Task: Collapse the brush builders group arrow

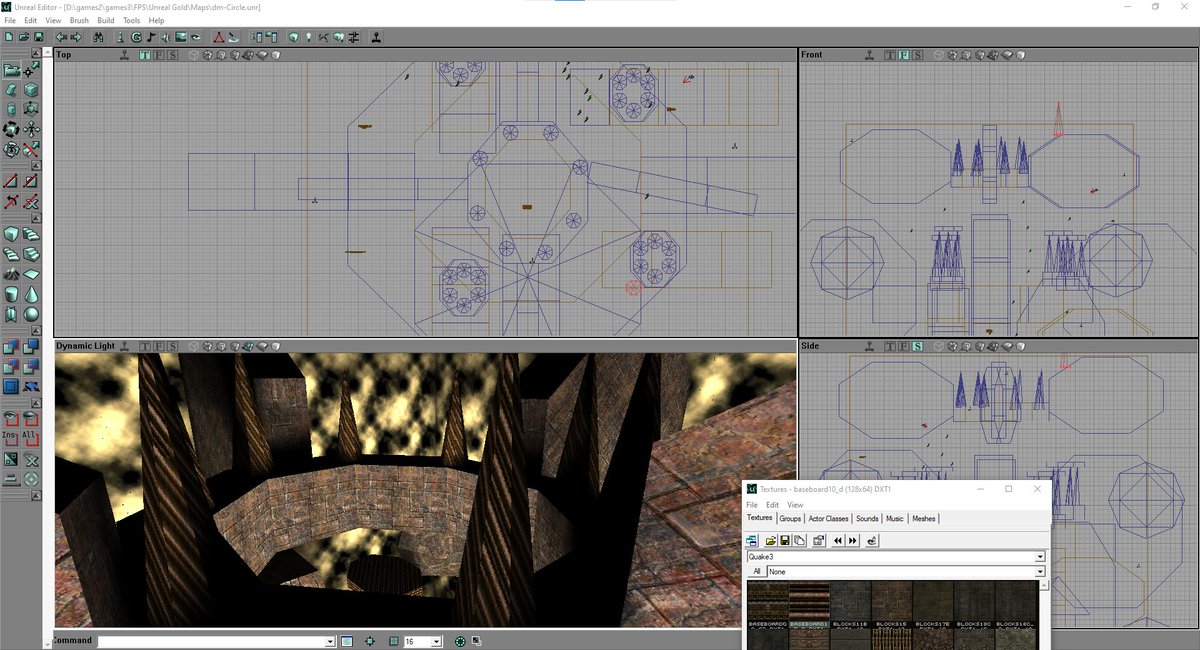Action: pyautogui.click(x=36, y=219)
